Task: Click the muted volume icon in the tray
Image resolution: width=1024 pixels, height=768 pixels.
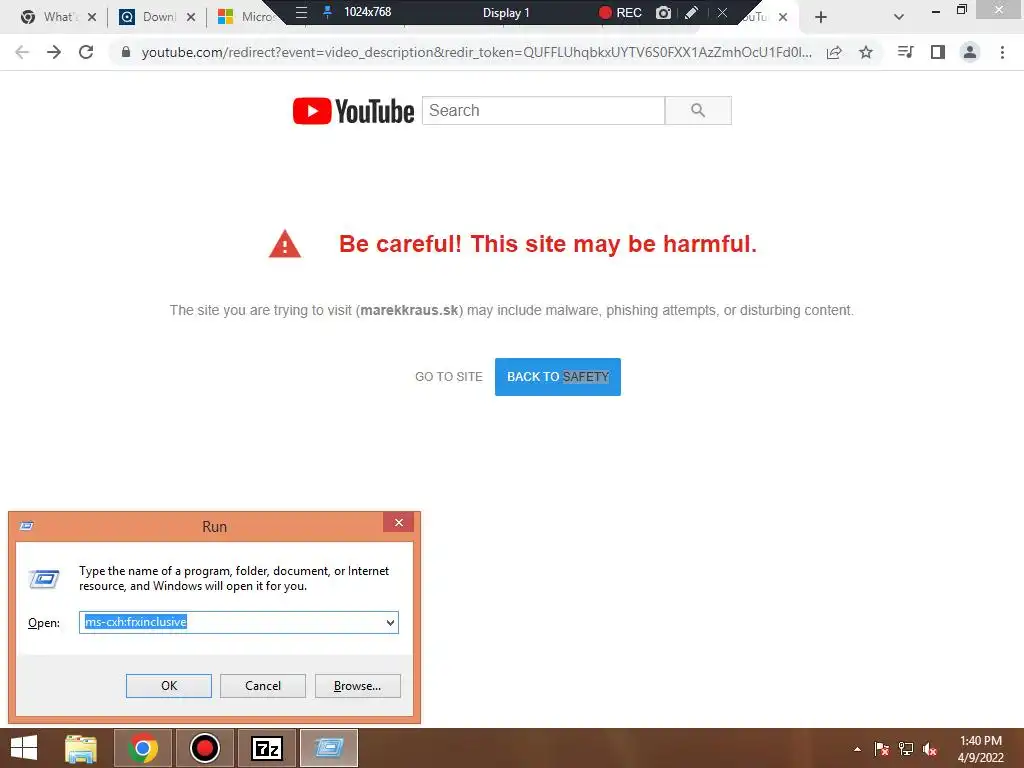Action: [930, 749]
